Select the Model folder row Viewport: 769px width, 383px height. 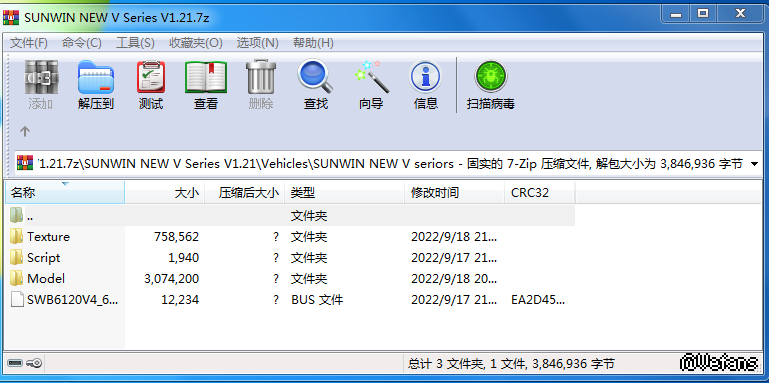[x=290, y=279]
